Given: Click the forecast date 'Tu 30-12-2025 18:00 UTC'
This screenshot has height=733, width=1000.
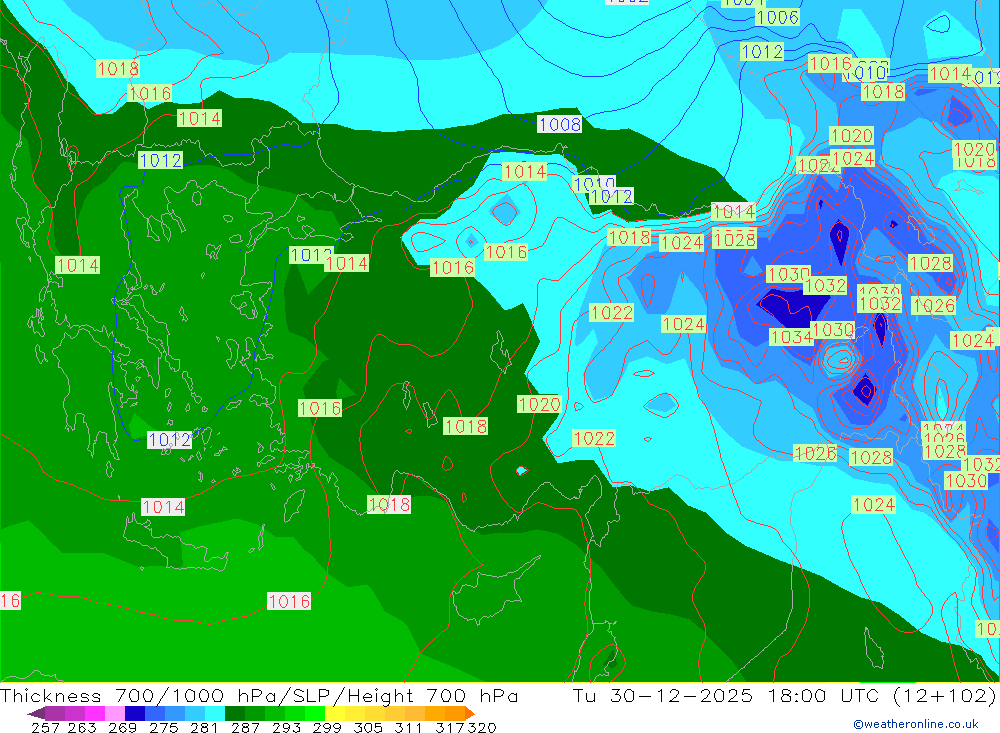Looking at the screenshot, I should pos(726,695).
